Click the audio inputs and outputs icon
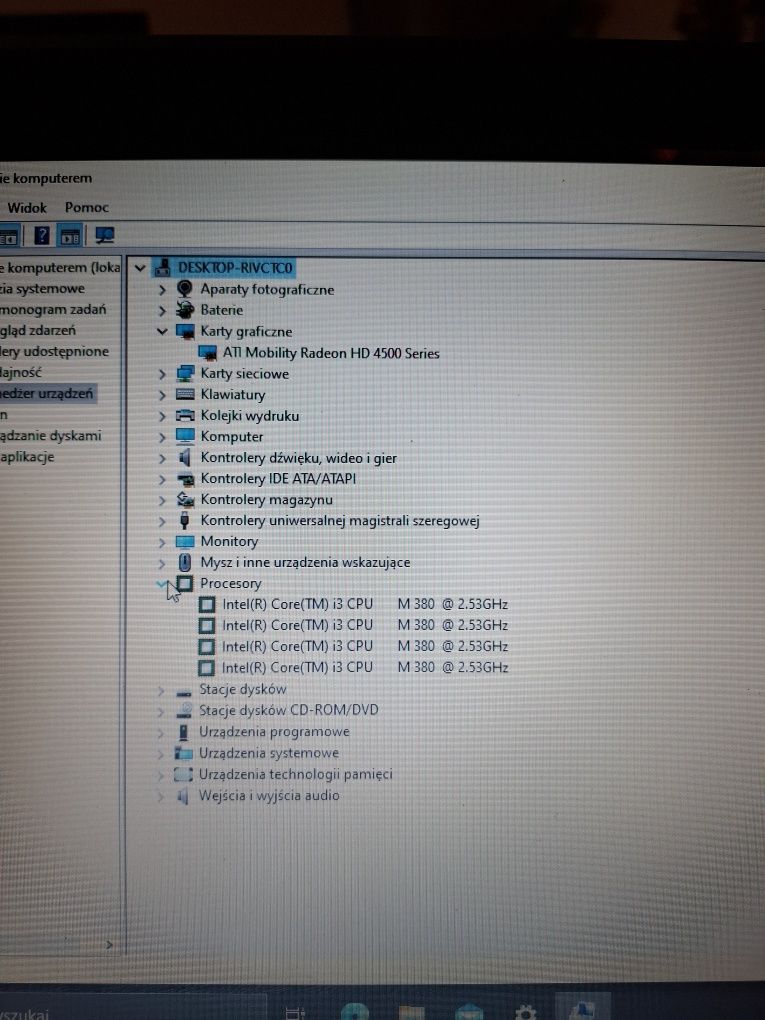765x1020 pixels. click(183, 796)
